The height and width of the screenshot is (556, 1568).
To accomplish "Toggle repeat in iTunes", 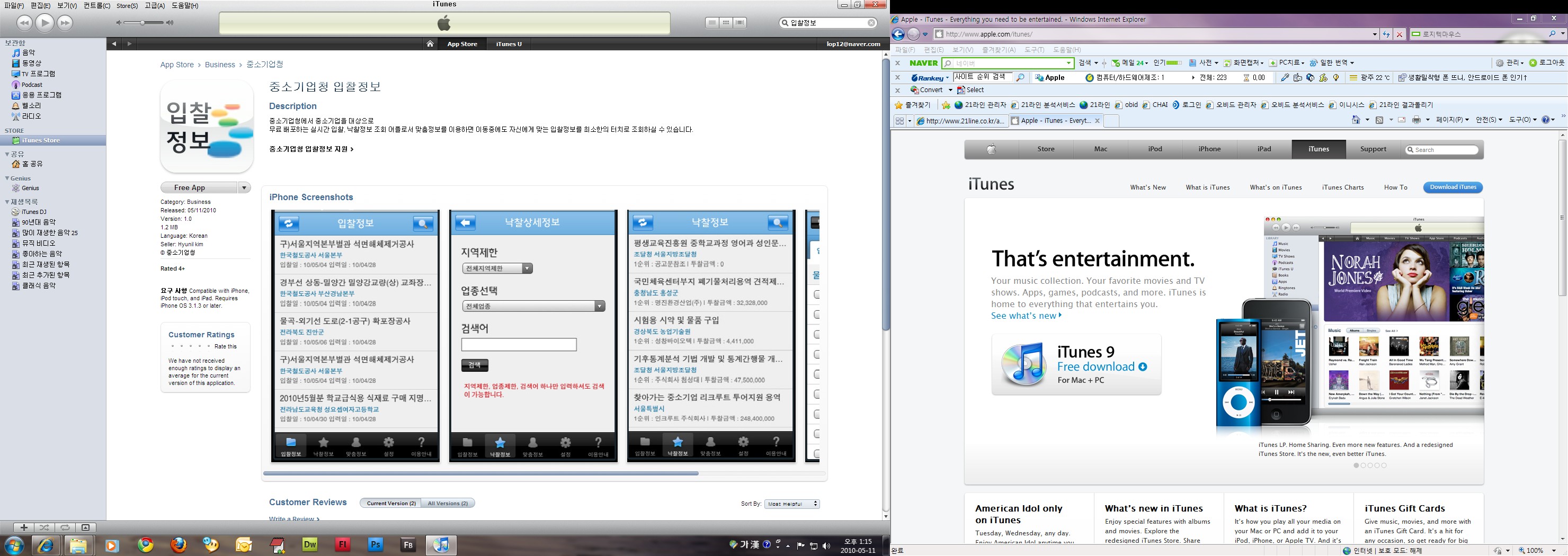I will [65, 527].
